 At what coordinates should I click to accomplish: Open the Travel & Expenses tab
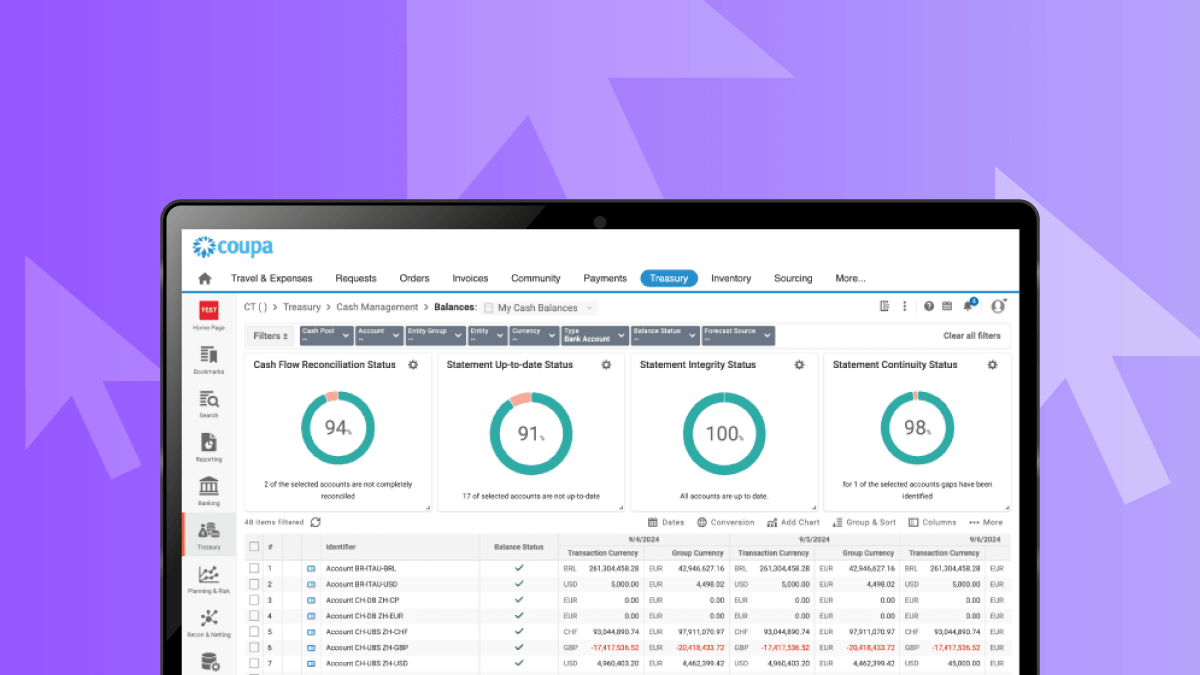click(x=272, y=279)
